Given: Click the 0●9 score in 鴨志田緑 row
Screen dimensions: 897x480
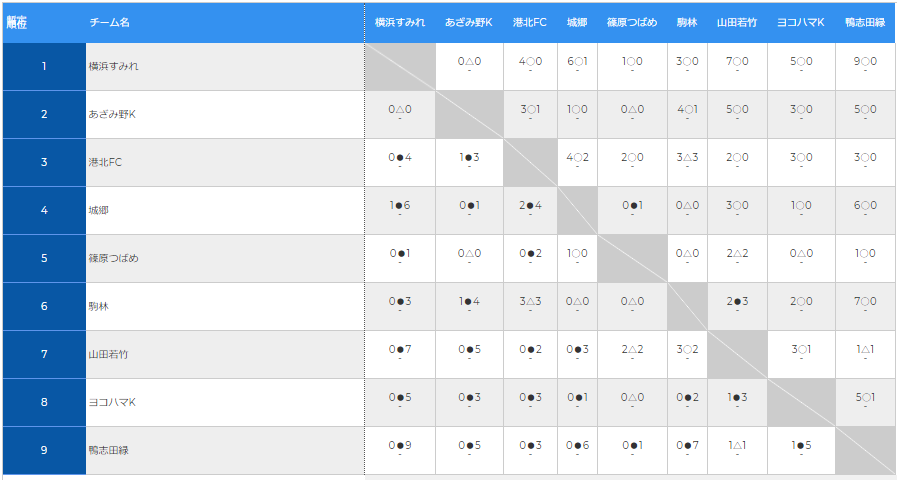Looking at the screenshot, I should (x=400, y=446).
